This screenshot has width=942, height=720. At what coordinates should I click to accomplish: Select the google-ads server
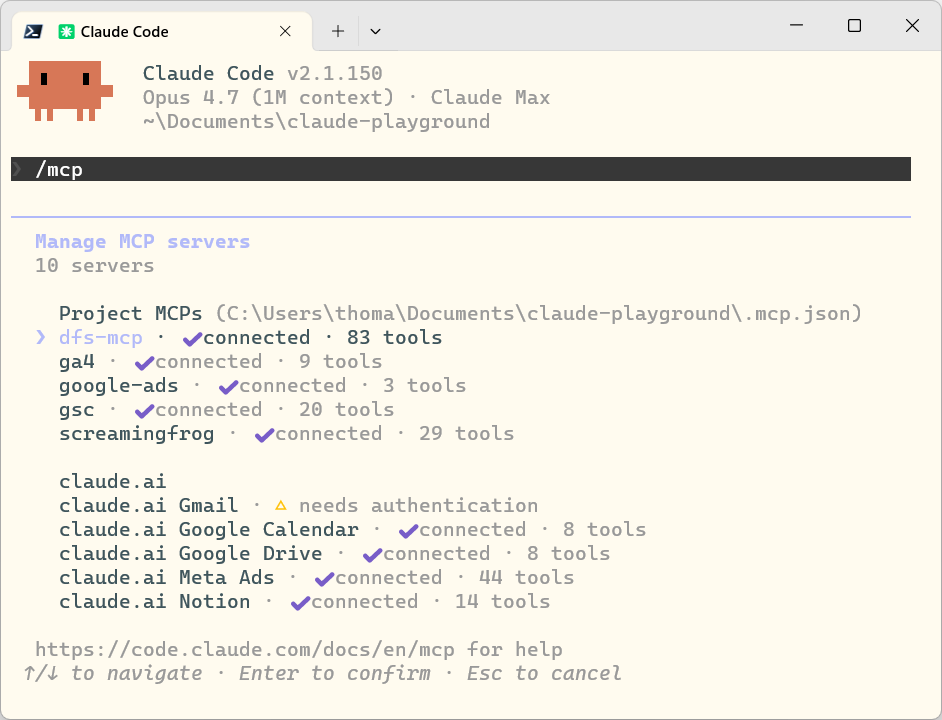(118, 385)
